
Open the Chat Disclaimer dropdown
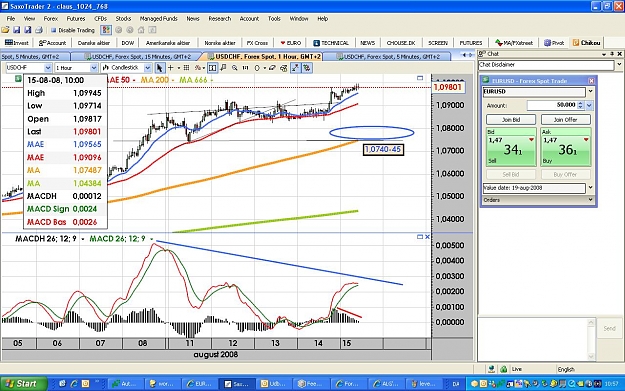(619, 65)
